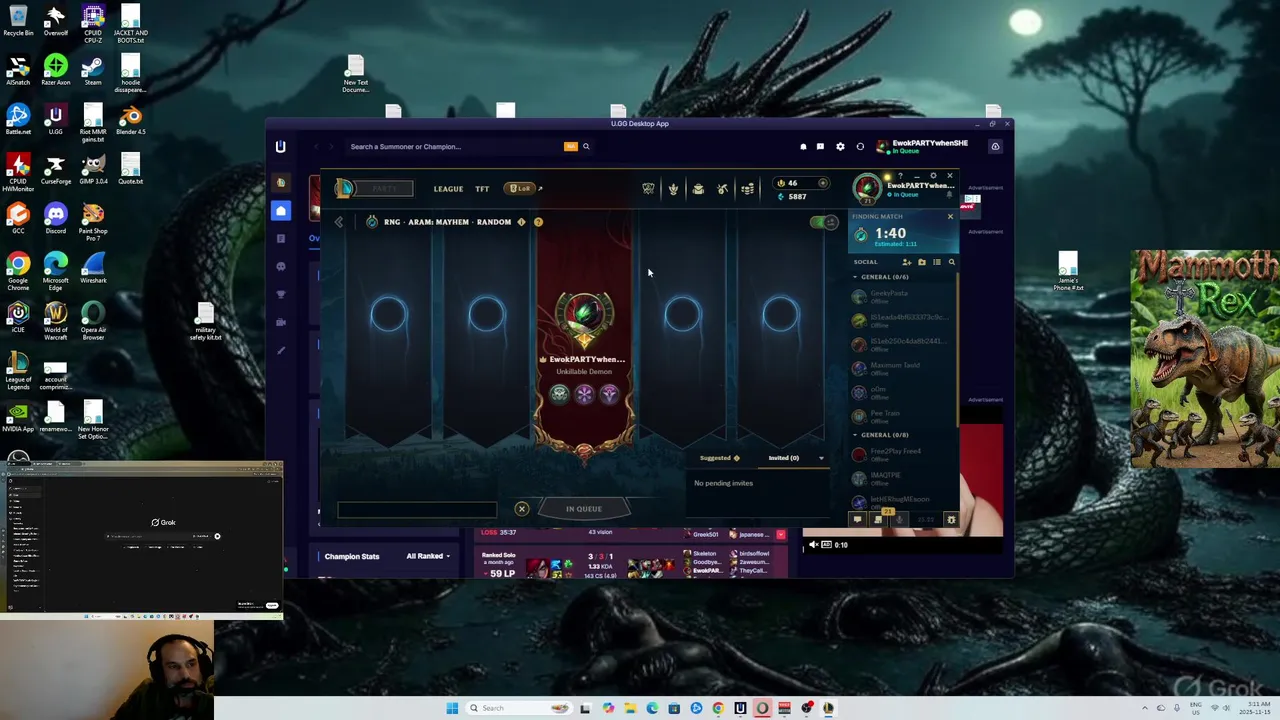Open Discord desktop shortcut
The height and width of the screenshot is (720, 1280).
[x=55, y=218]
